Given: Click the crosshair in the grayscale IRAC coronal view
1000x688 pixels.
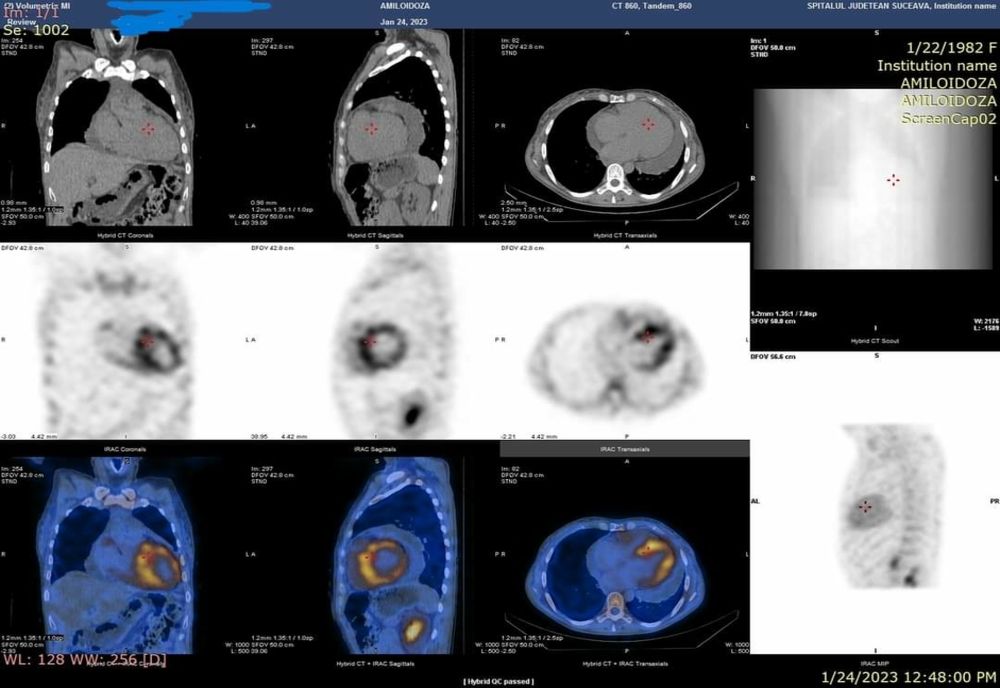Looking at the screenshot, I should (148, 341).
